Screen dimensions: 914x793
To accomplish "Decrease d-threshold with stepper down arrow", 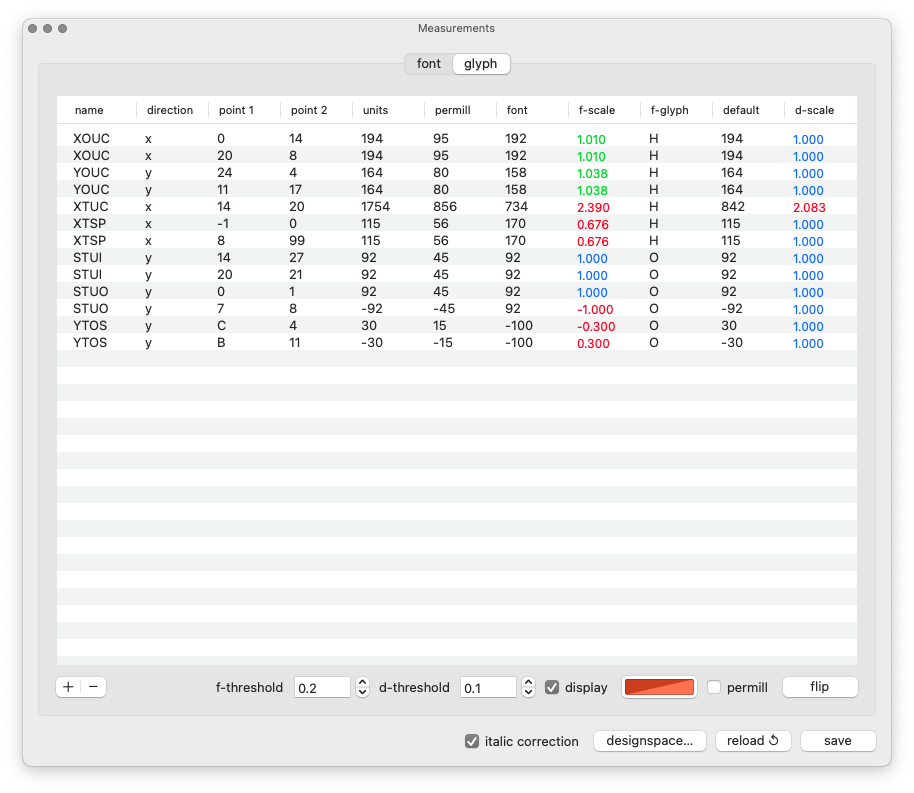I will (528, 693).
